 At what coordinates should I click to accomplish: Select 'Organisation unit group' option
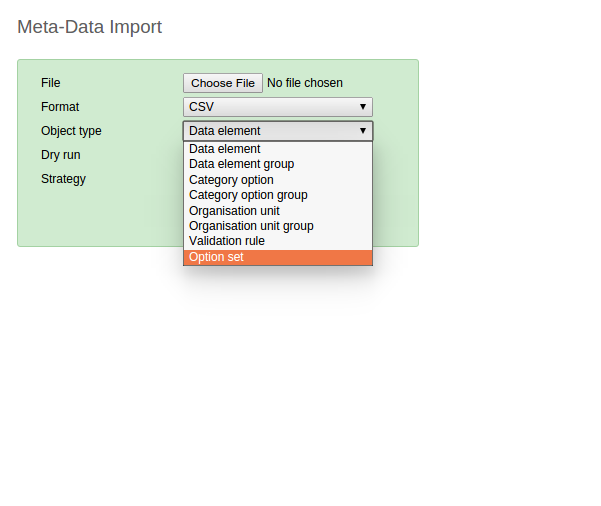tap(251, 226)
